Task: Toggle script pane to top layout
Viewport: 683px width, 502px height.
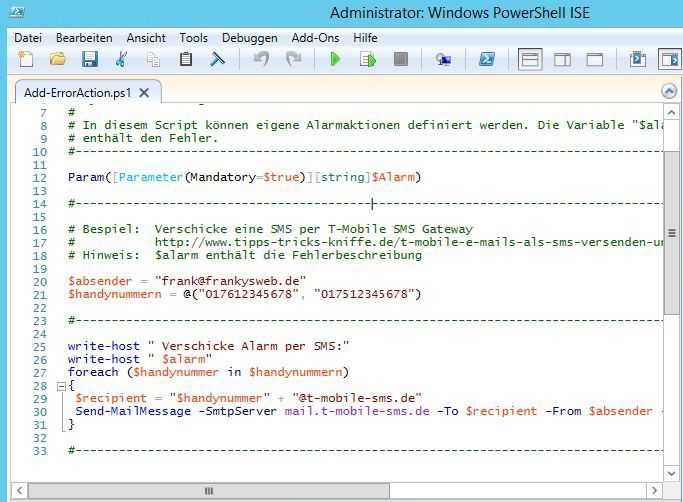Action: (530, 60)
